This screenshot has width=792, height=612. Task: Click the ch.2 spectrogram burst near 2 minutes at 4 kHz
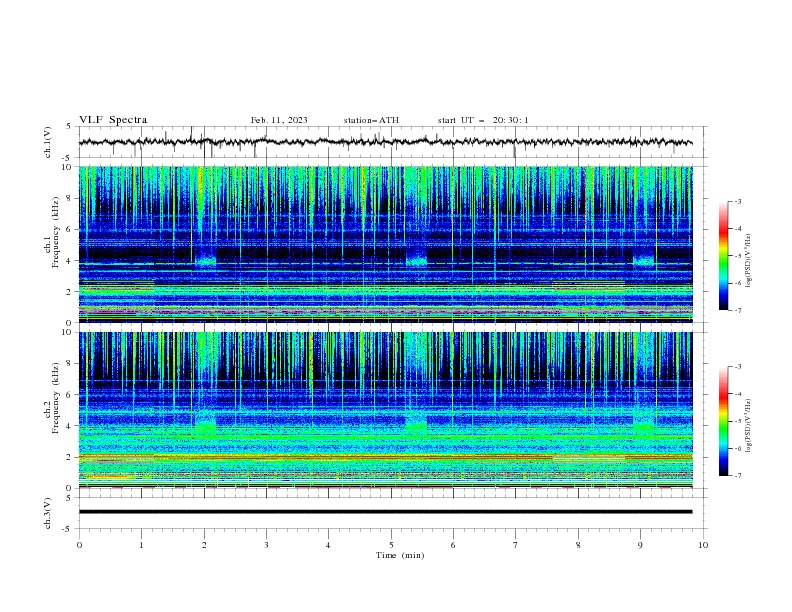(x=206, y=427)
